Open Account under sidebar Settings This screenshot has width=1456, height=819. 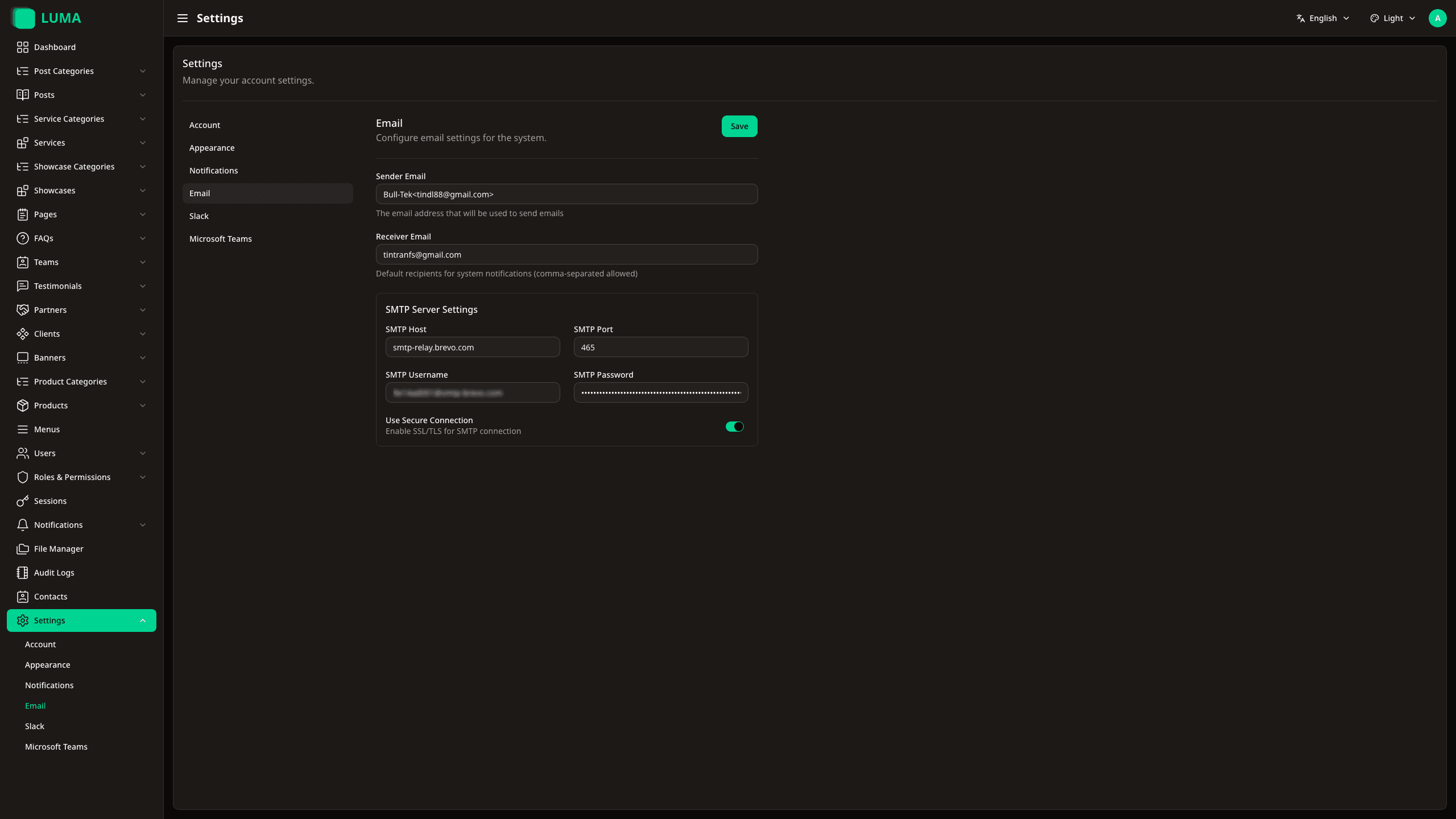40,644
